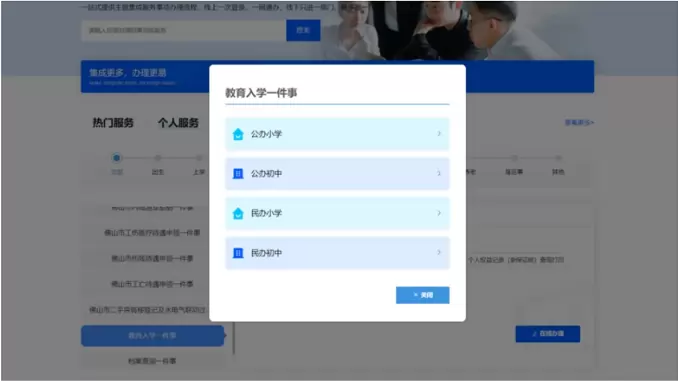Open the 民办初中 chevron arrow
This screenshot has width=678, height=381.
[x=439, y=253]
